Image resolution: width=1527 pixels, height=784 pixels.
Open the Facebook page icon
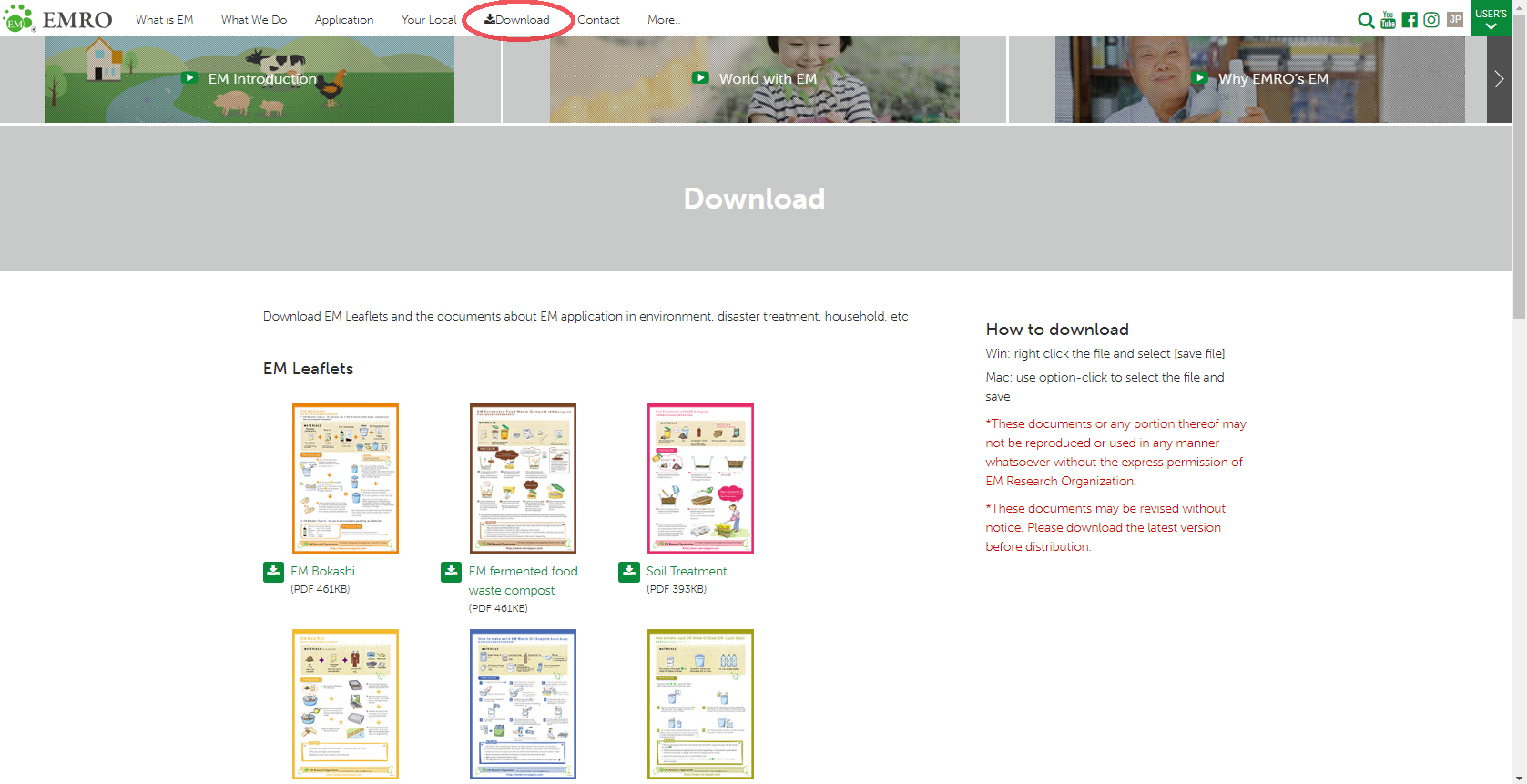[1410, 20]
